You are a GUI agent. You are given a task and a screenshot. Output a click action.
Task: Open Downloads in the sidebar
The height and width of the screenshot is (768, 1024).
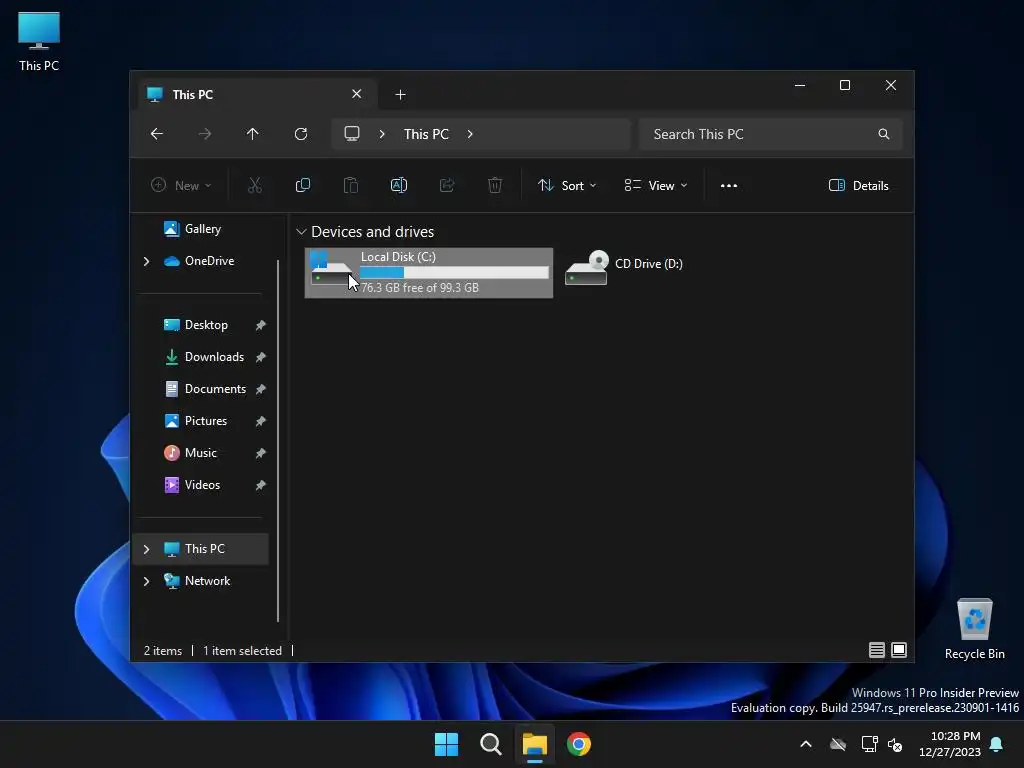tap(214, 357)
